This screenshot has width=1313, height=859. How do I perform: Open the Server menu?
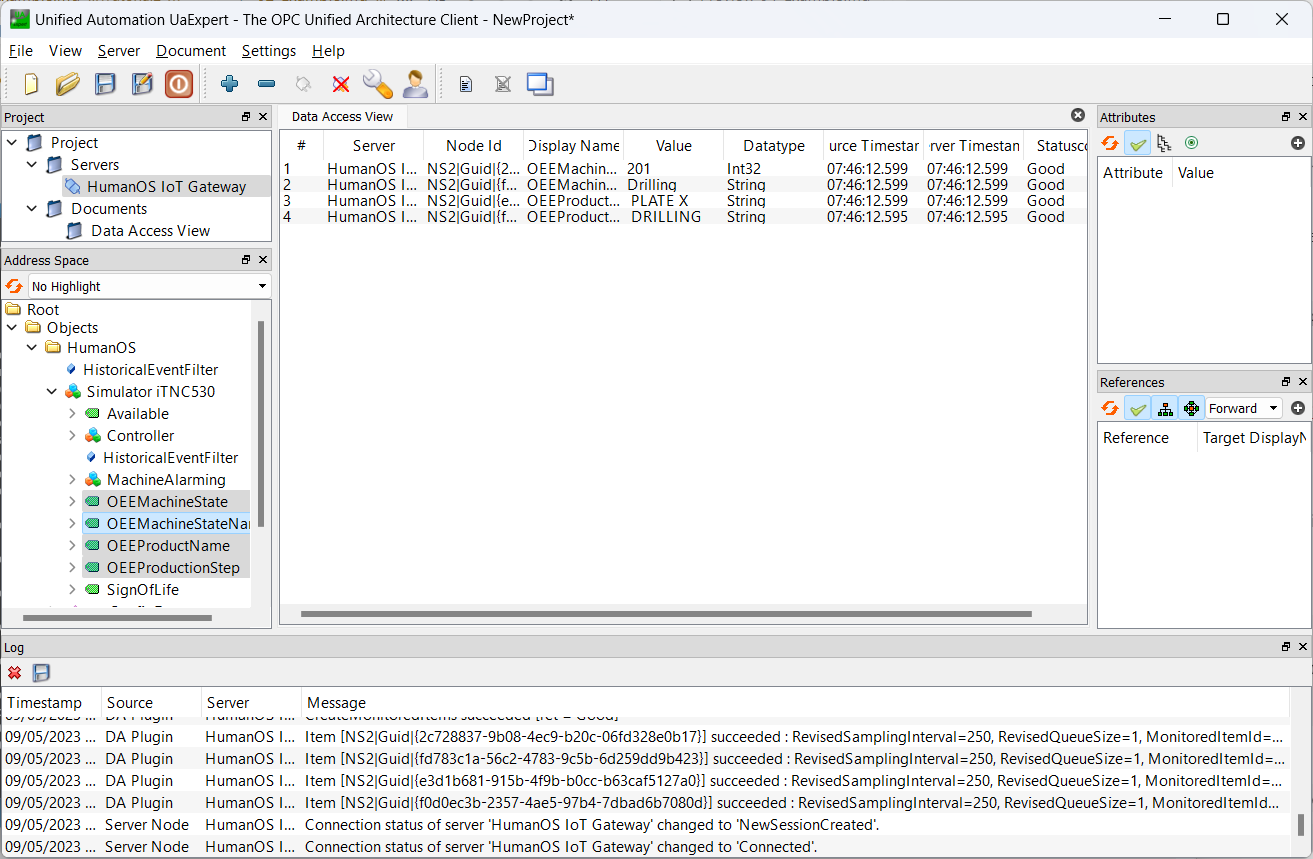click(119, 51)
